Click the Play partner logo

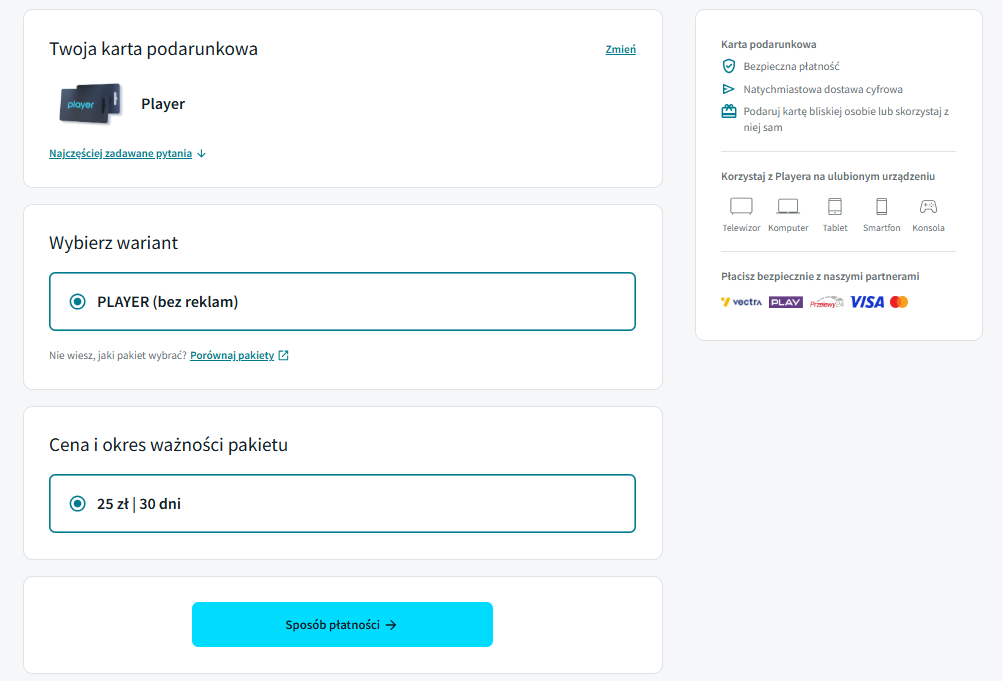pyautogui.click(x=786, y=302)
